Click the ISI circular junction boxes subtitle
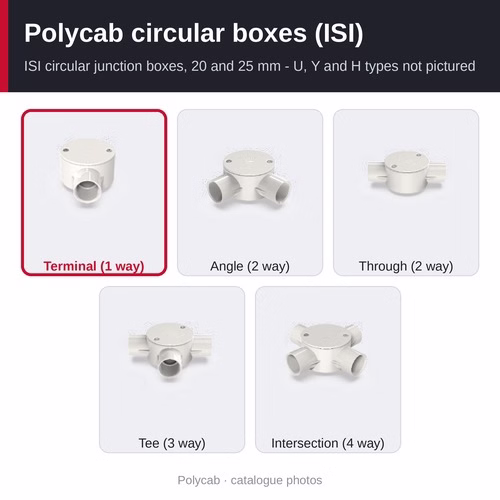 (x=250, y=66)
